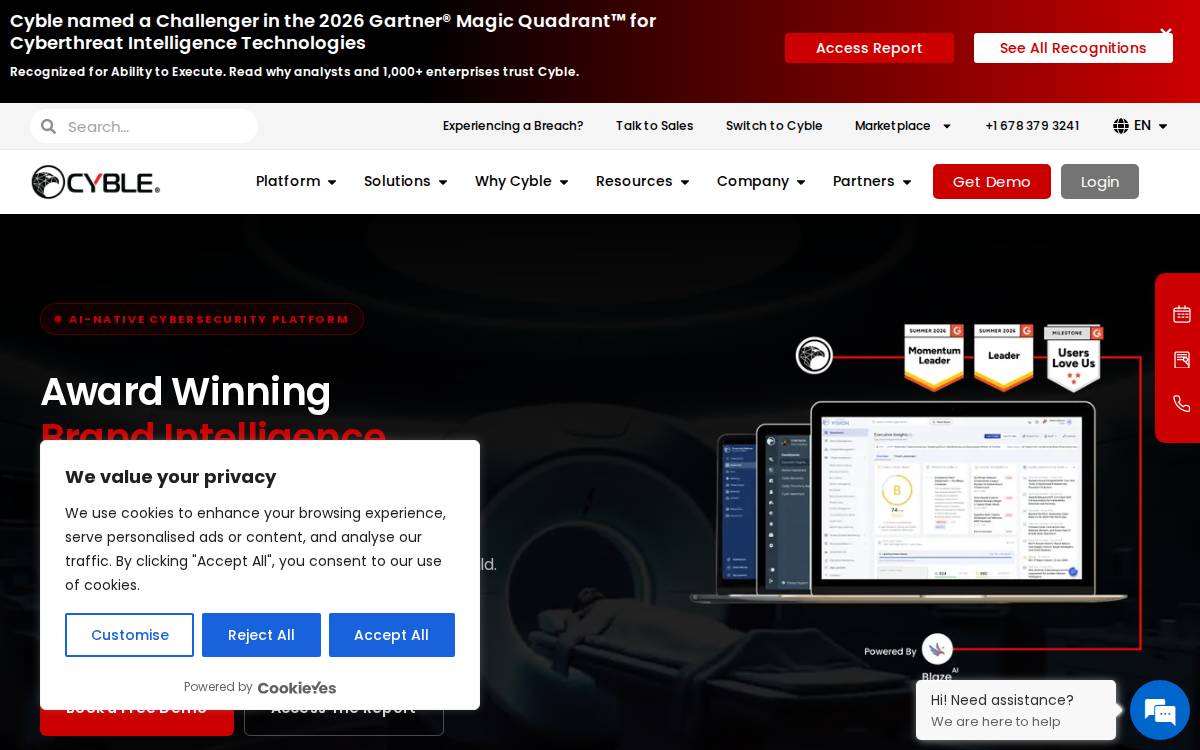The image size is (1200, 750).
Task: Click the Login button
Action: [1100, 182]
